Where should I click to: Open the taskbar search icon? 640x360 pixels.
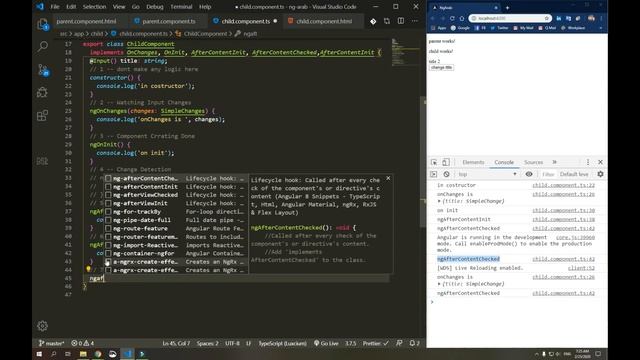click(53, 354)
